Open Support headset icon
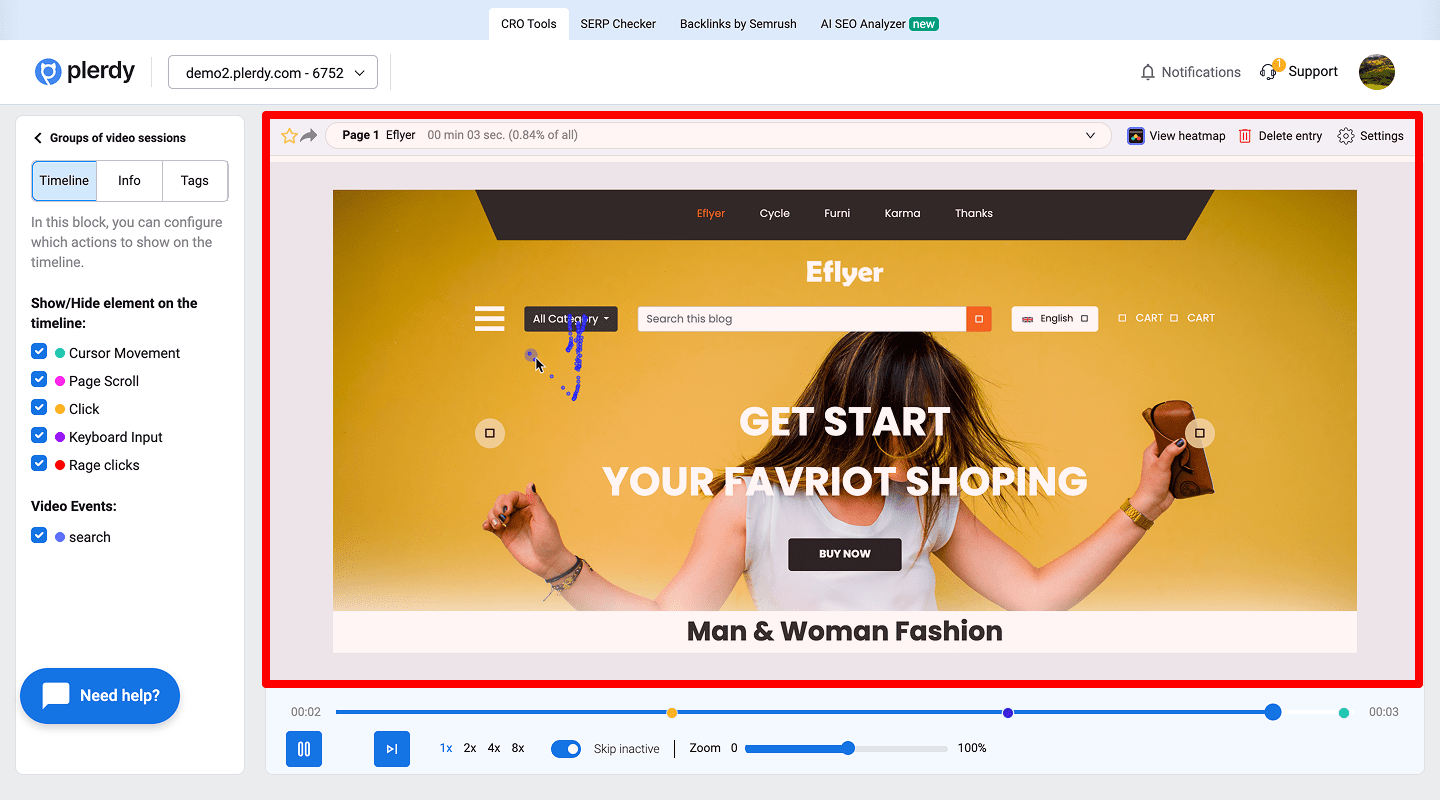 click(1269, 72)
